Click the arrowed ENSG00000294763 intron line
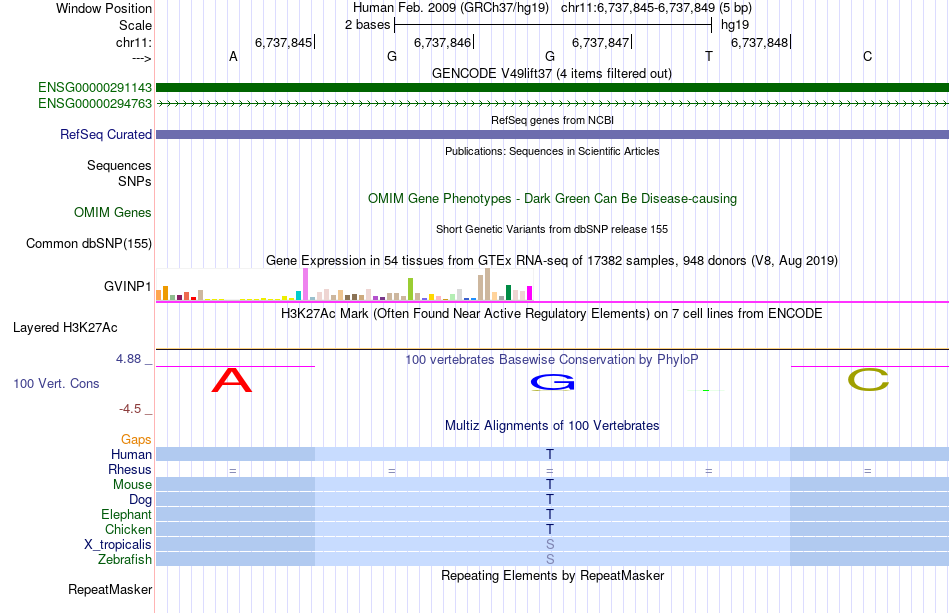This screenshot has width=950, height=613. 552,104
